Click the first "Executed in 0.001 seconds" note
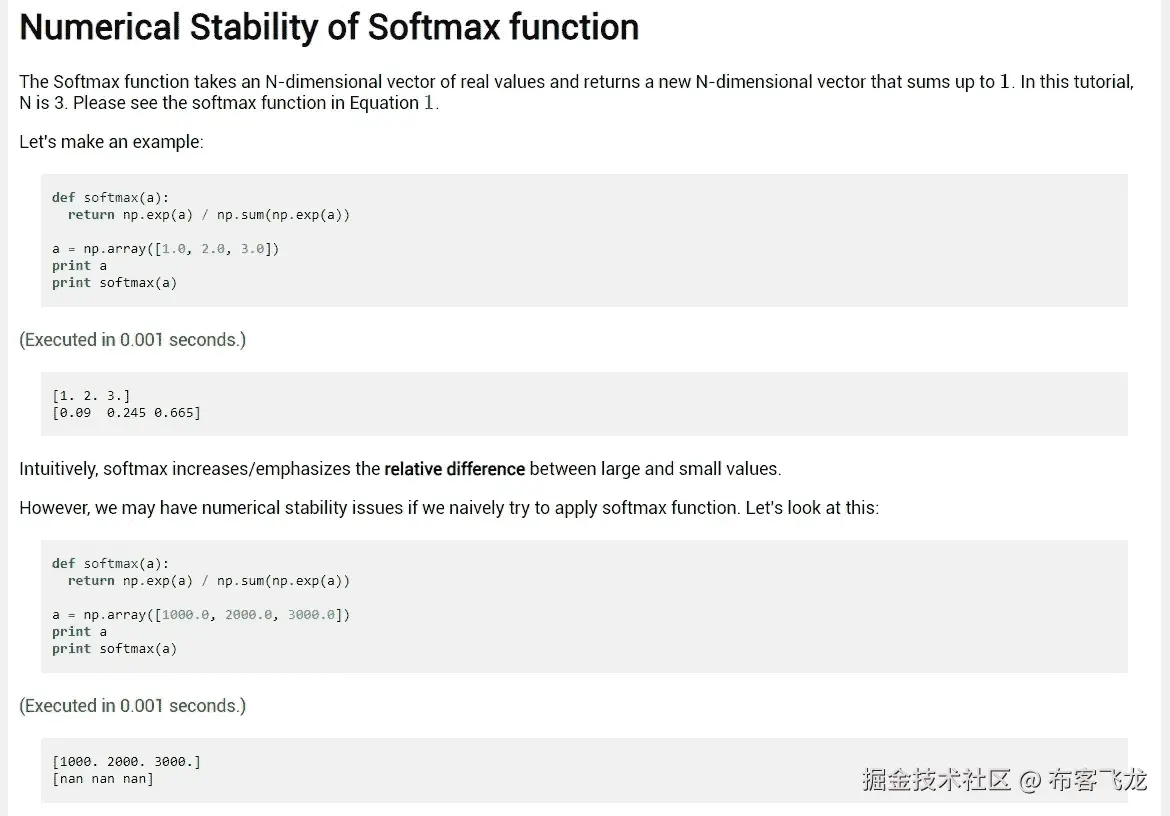This screenshot has width=1170, height=816. (x=132, y=340)
